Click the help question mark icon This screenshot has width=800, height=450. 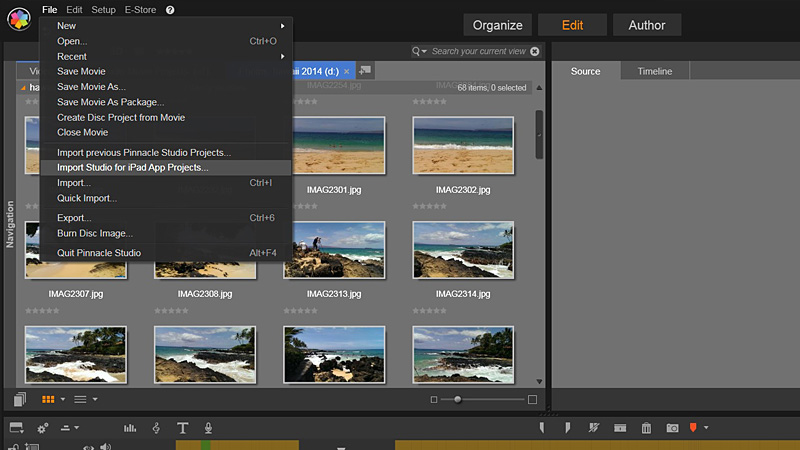[x=170, y=9]
